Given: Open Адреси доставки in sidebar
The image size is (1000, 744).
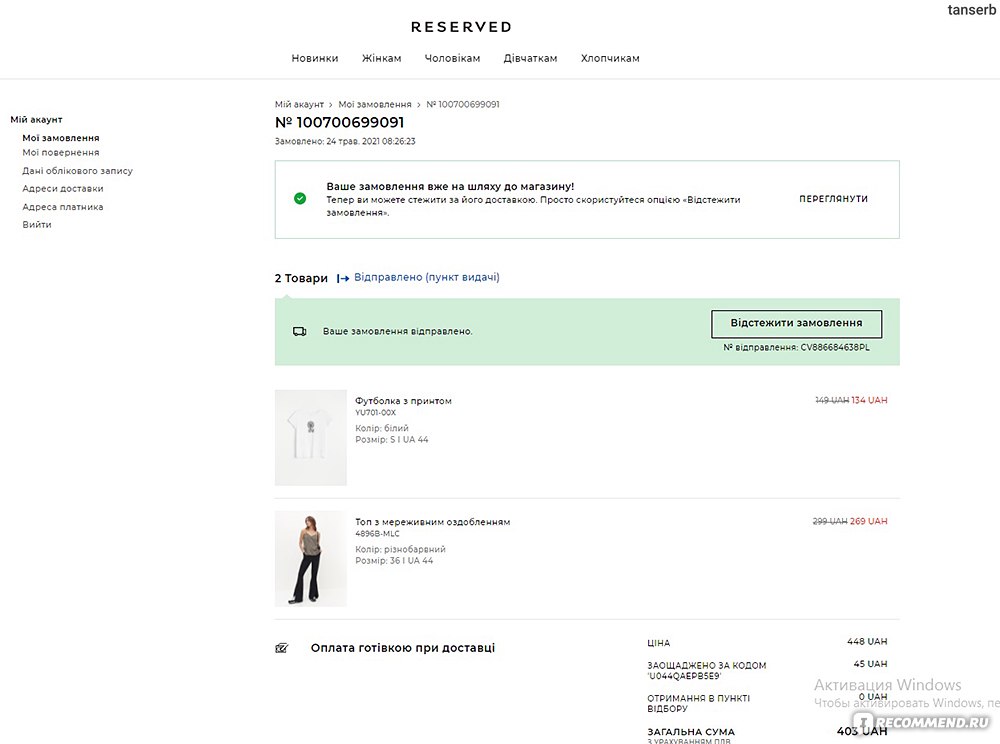Looking at the screenshot, I should click(x=62, y=189).
